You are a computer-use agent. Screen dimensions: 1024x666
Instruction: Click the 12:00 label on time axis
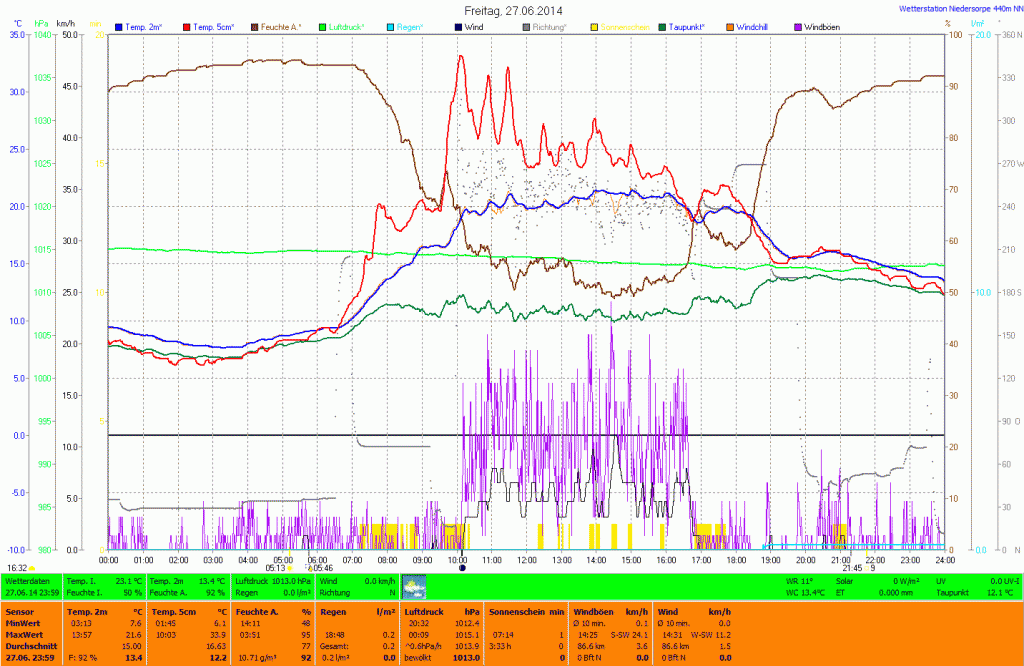[527, 560]
